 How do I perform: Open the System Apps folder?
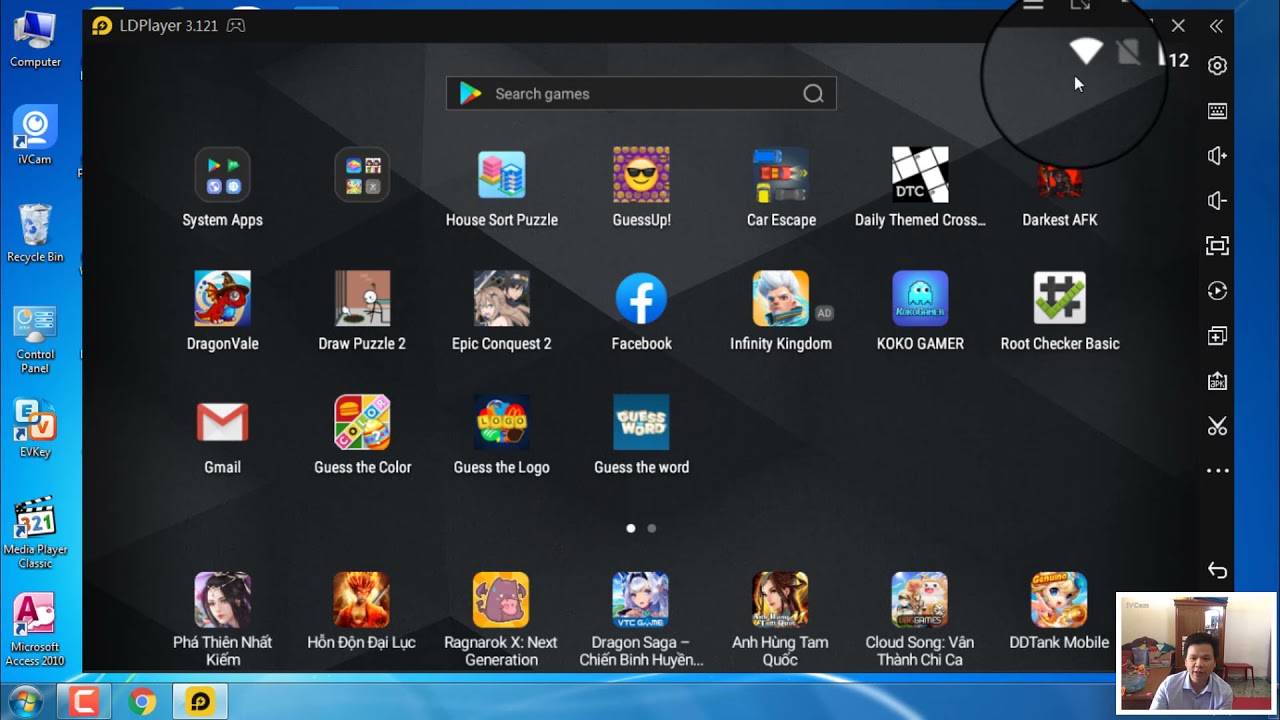[222, 175]
